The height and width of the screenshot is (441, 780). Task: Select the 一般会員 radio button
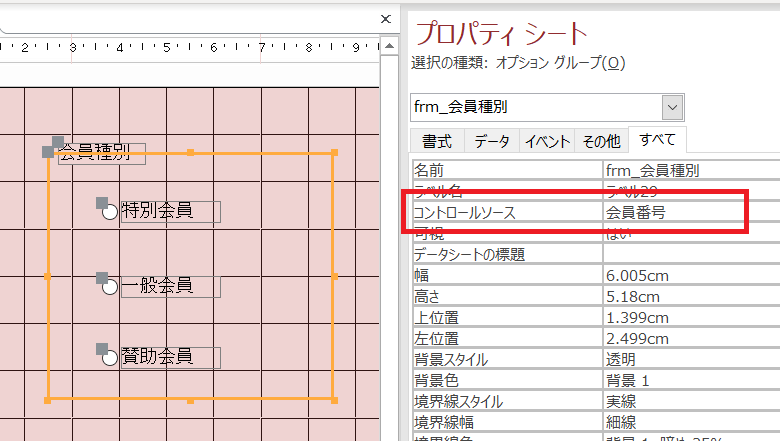[x=109, y=287]
